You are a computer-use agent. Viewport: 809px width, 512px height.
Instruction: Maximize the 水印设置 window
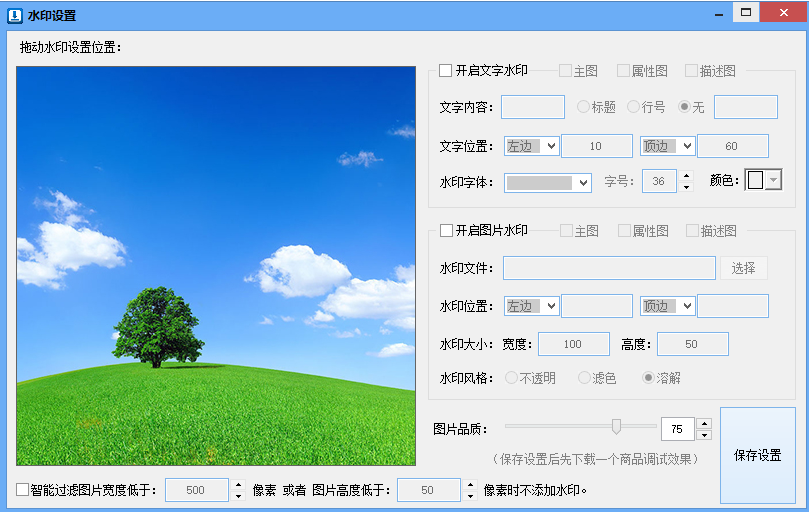click(746, 13)
